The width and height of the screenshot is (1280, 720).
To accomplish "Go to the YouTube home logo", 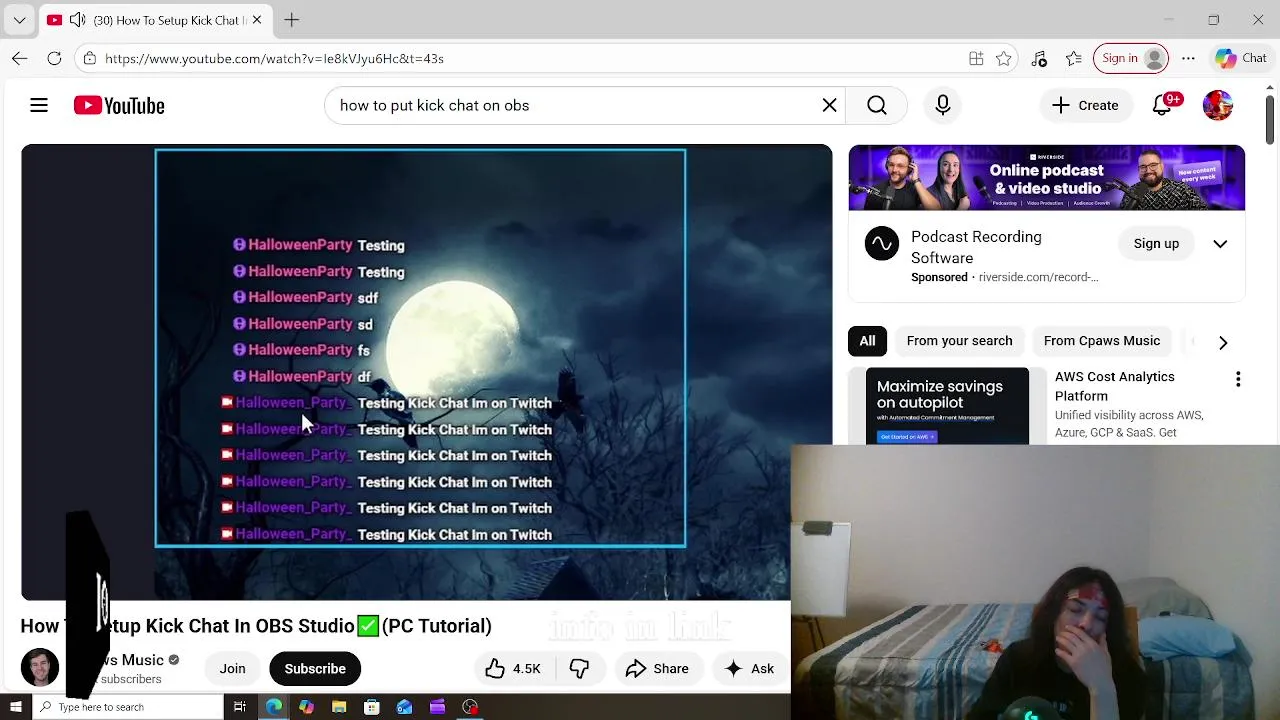I will (119, 105).
